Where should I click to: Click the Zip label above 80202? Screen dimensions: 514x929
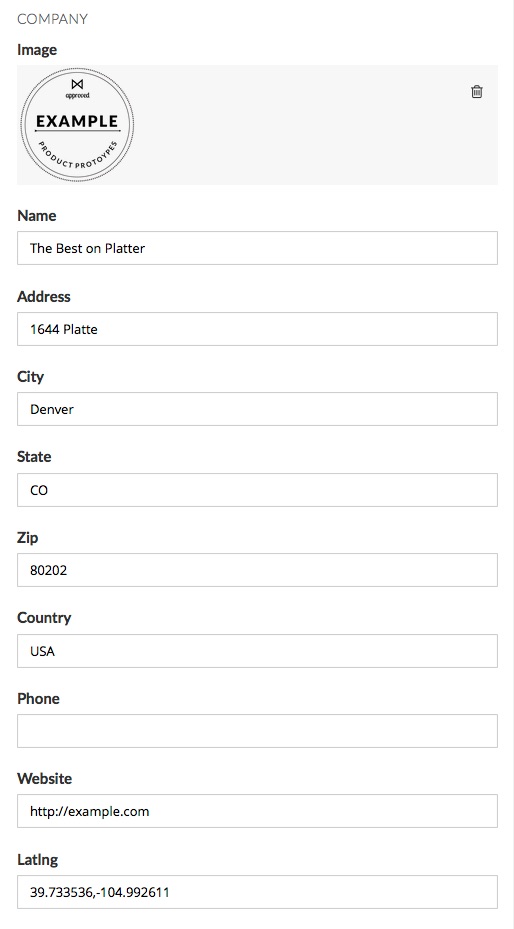(27, 538)
